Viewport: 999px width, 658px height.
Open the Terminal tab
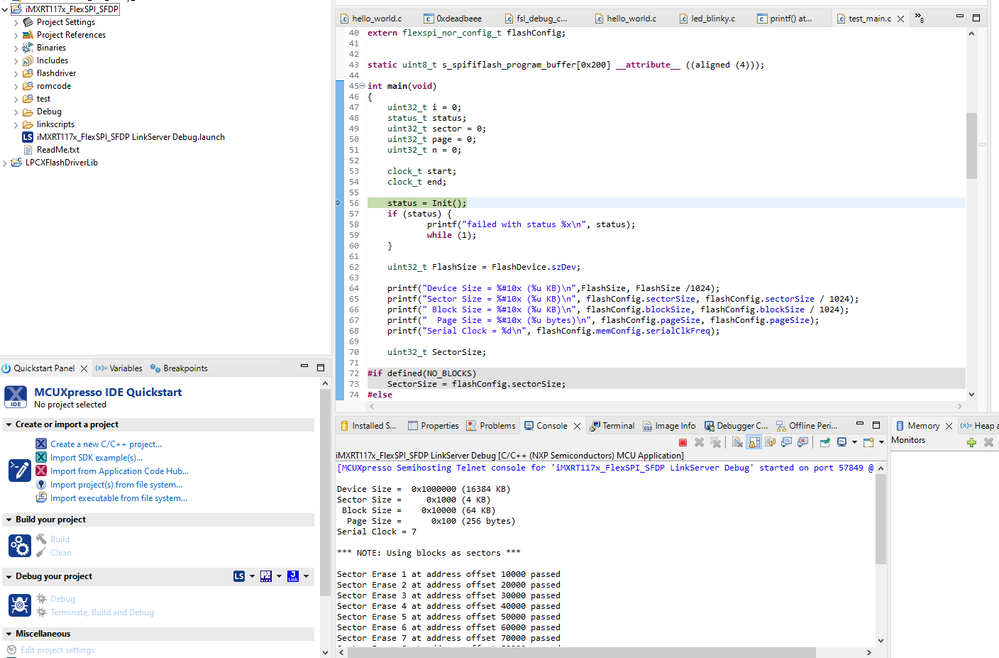point(617,426)
